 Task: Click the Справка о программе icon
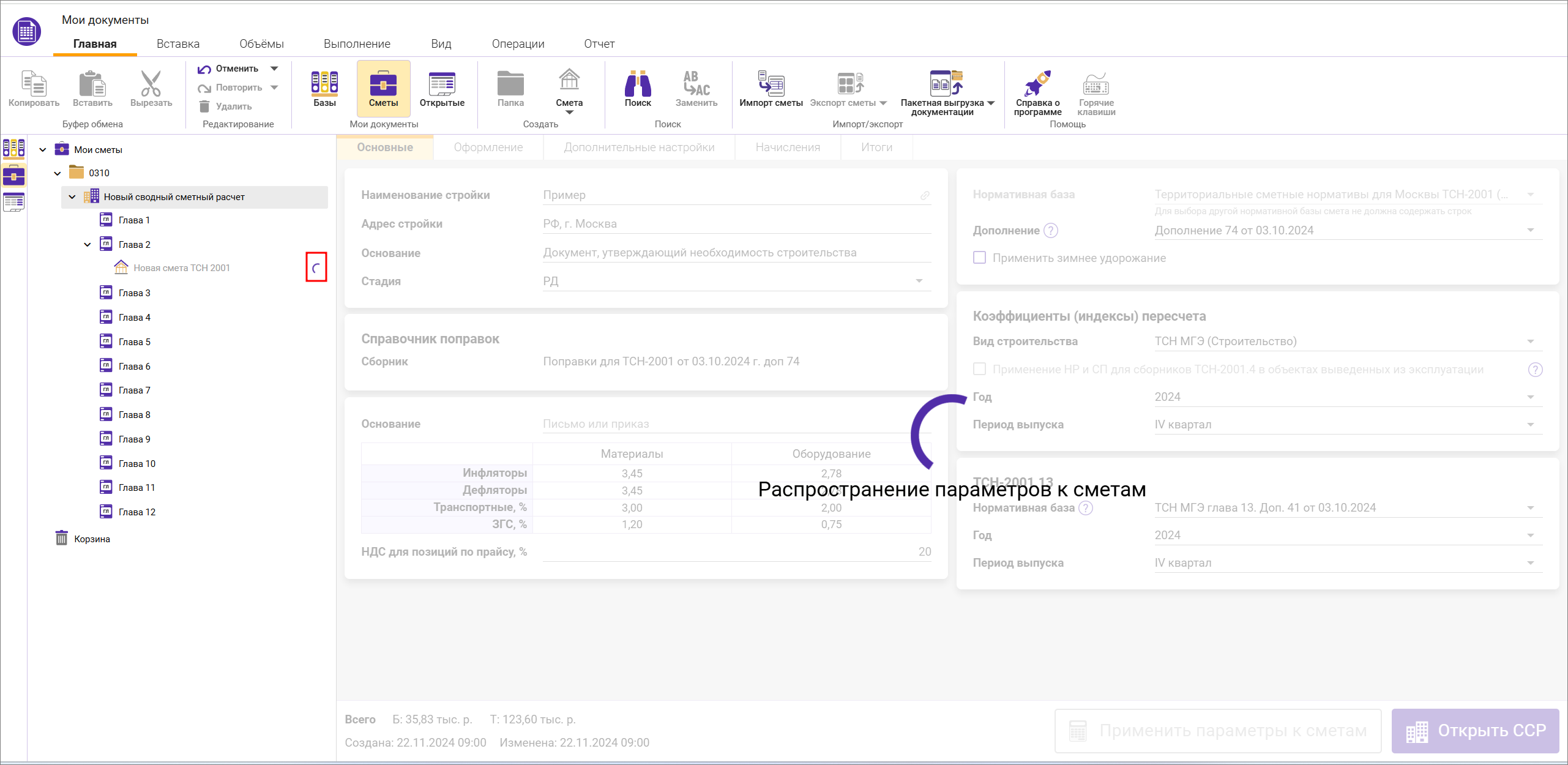[1039, 86]
